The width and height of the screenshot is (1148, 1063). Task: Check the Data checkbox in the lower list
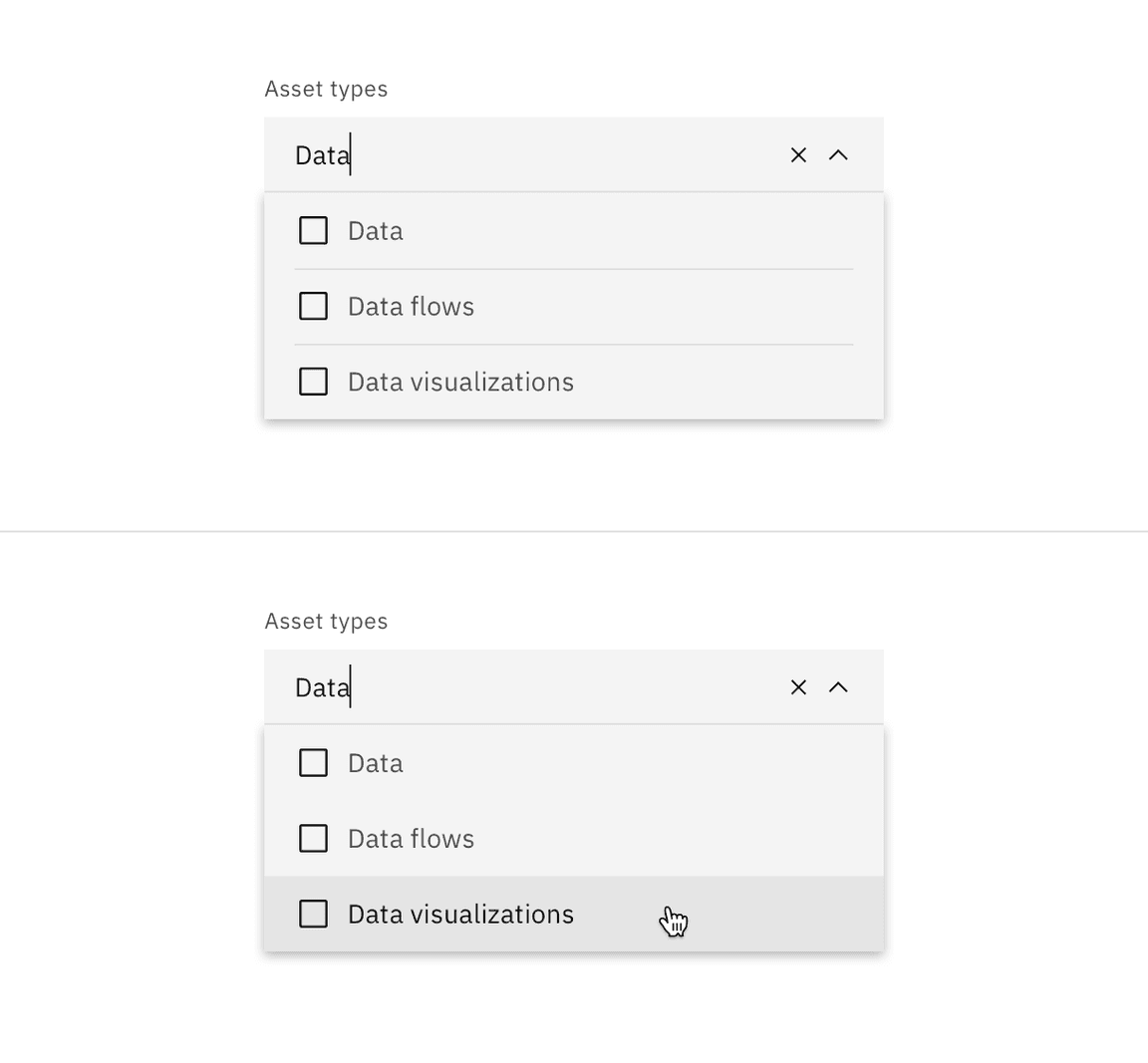(314, 763)
